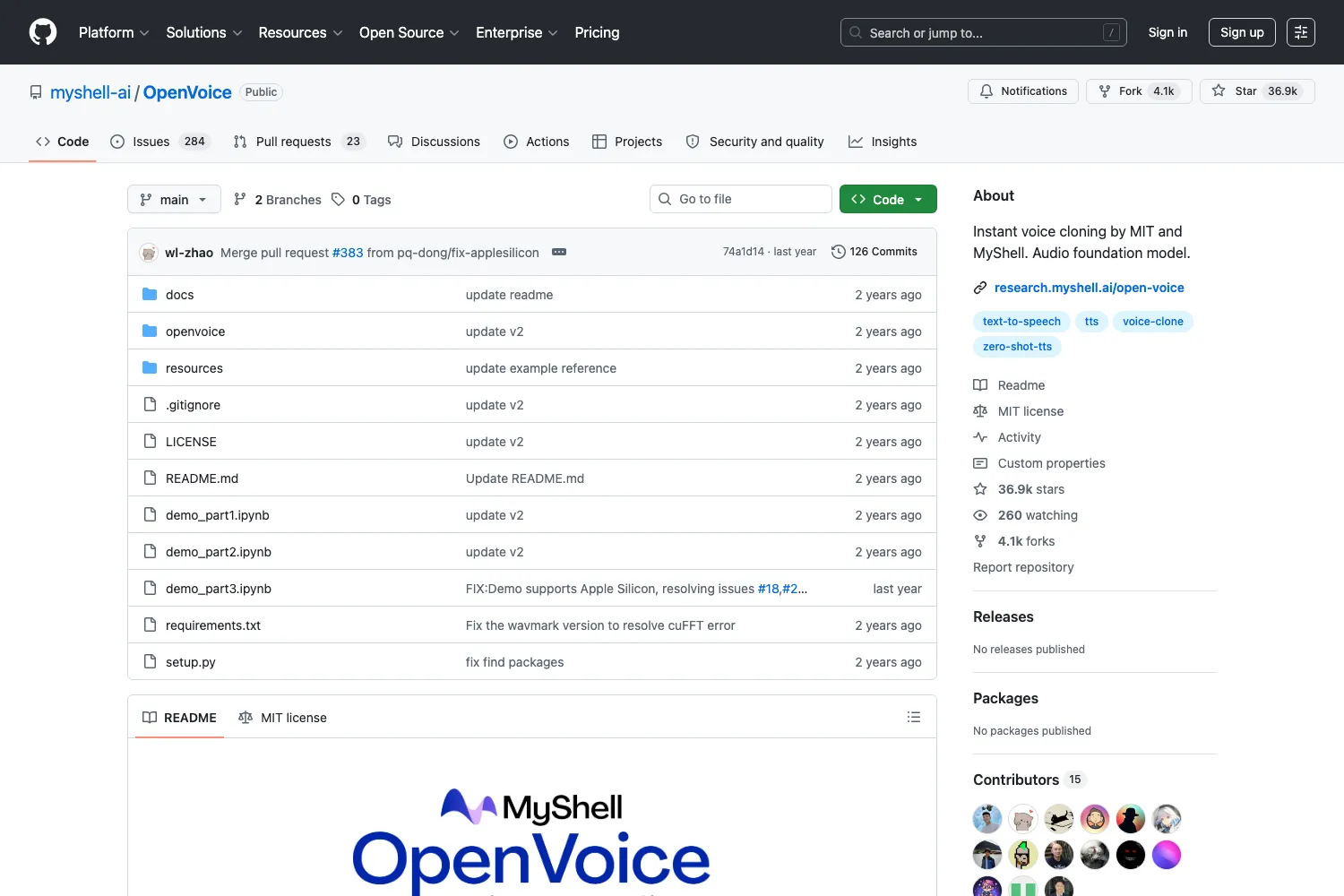Click Sign in link
The width and height of the screenshot is (1344, 896).
tap(1167, 32)
